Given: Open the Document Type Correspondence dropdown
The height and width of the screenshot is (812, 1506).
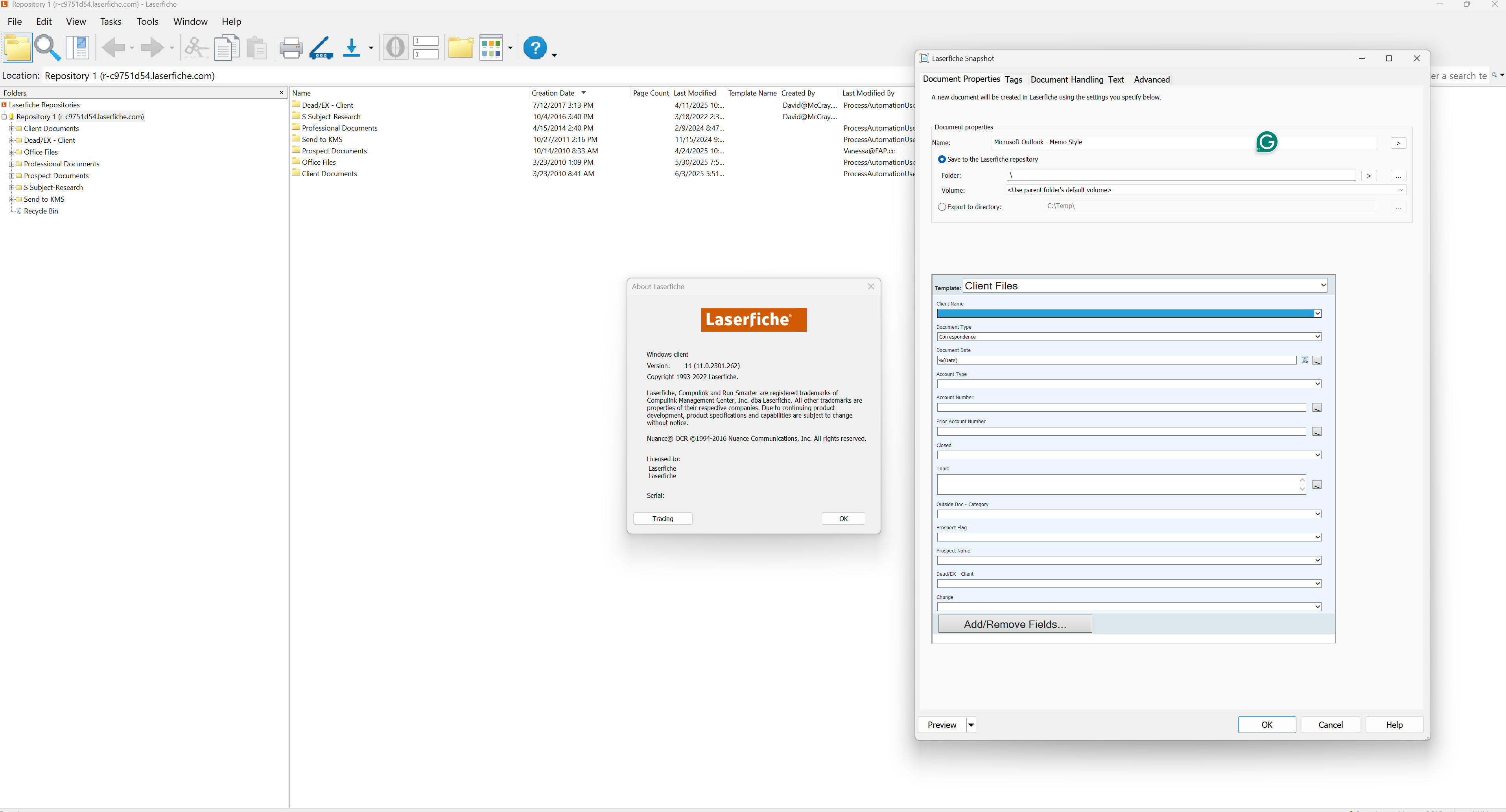Looking at the screenshot, I should tap(1318, 337).
